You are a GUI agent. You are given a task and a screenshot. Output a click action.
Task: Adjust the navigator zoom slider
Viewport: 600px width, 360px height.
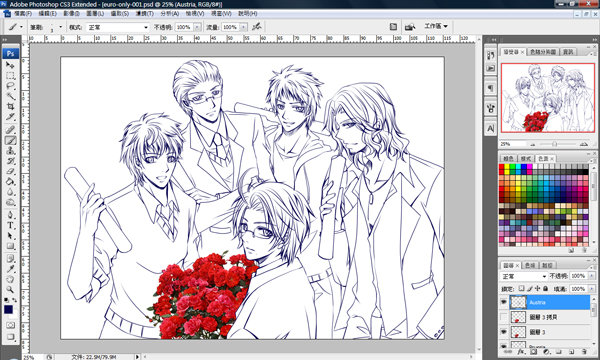click(x=555, y=144)
